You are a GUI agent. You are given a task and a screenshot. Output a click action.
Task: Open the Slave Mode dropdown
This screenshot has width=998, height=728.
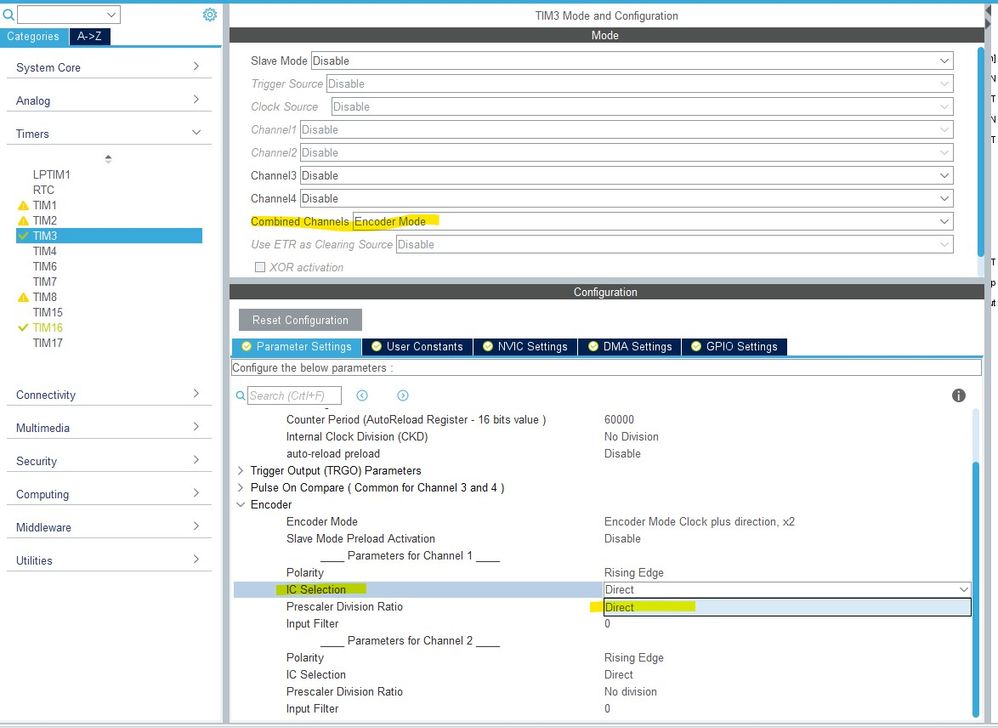pos(631,61)
